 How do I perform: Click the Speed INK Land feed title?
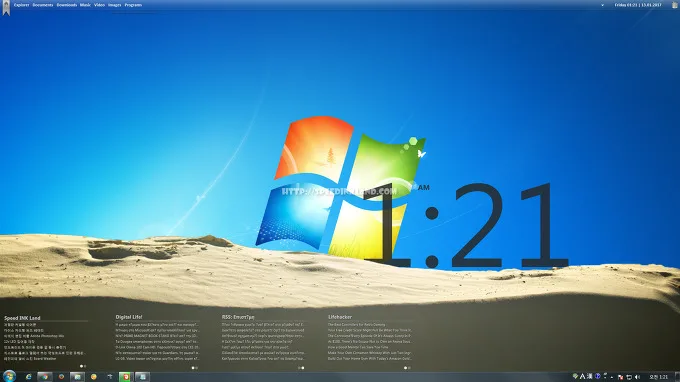click(x=22, y=318)
